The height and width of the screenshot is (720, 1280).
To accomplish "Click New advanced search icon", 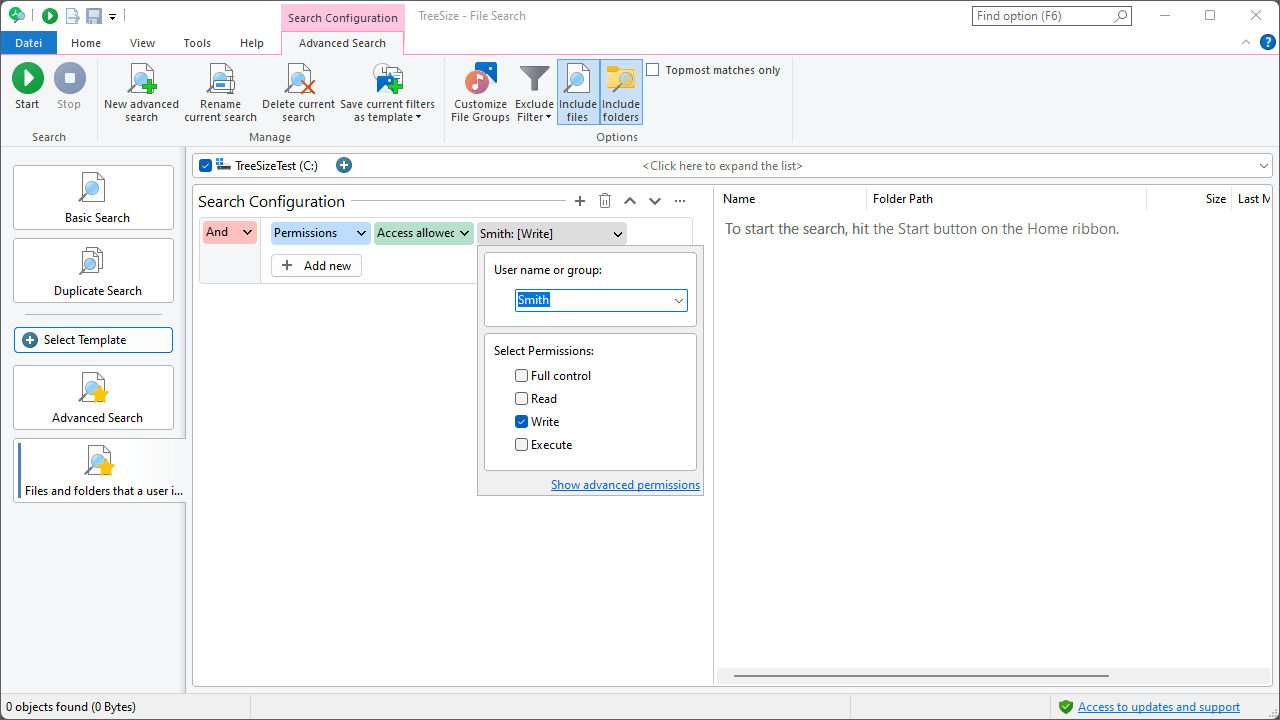I will [141, 79].
